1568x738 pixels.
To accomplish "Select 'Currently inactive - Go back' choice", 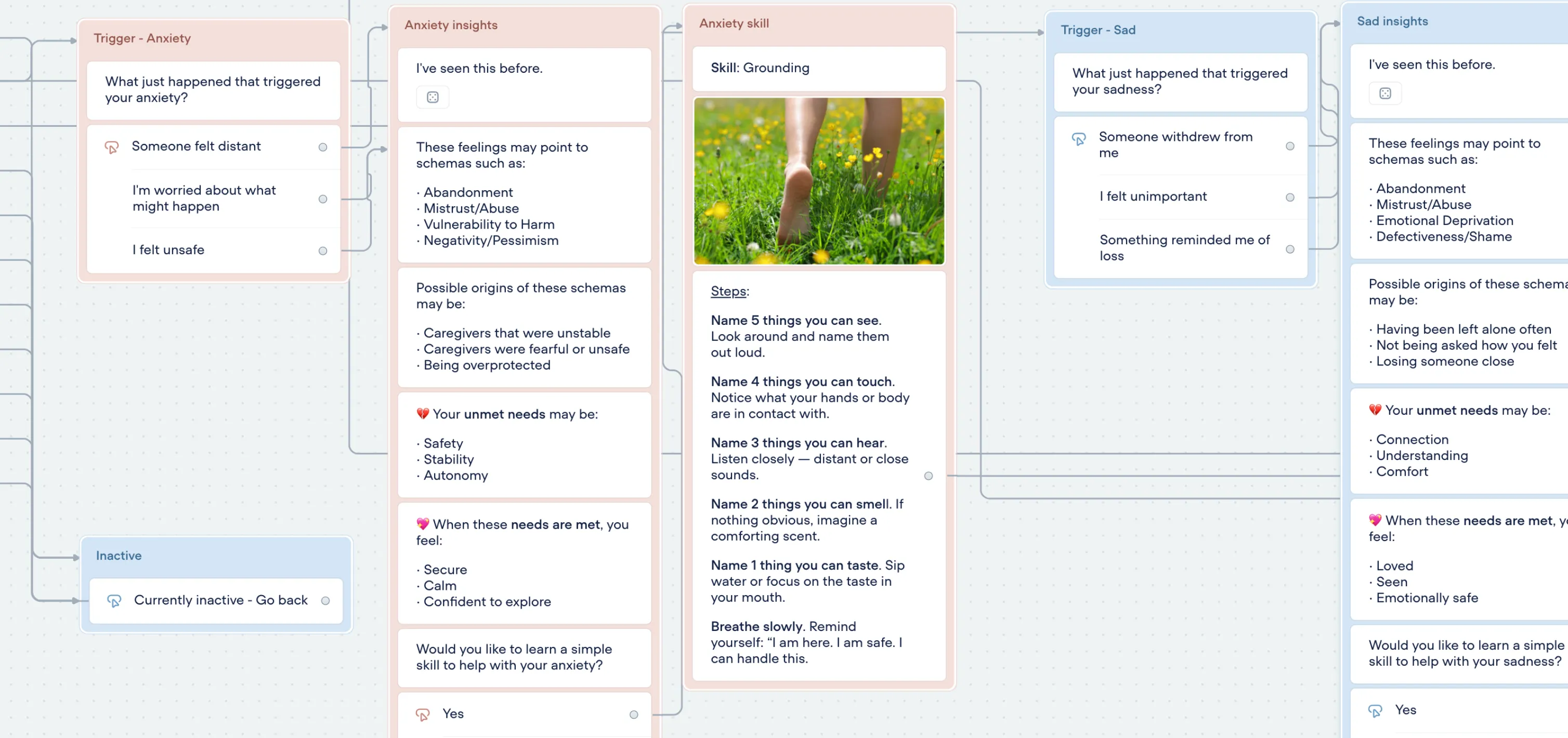I will [x=216, y=600].
